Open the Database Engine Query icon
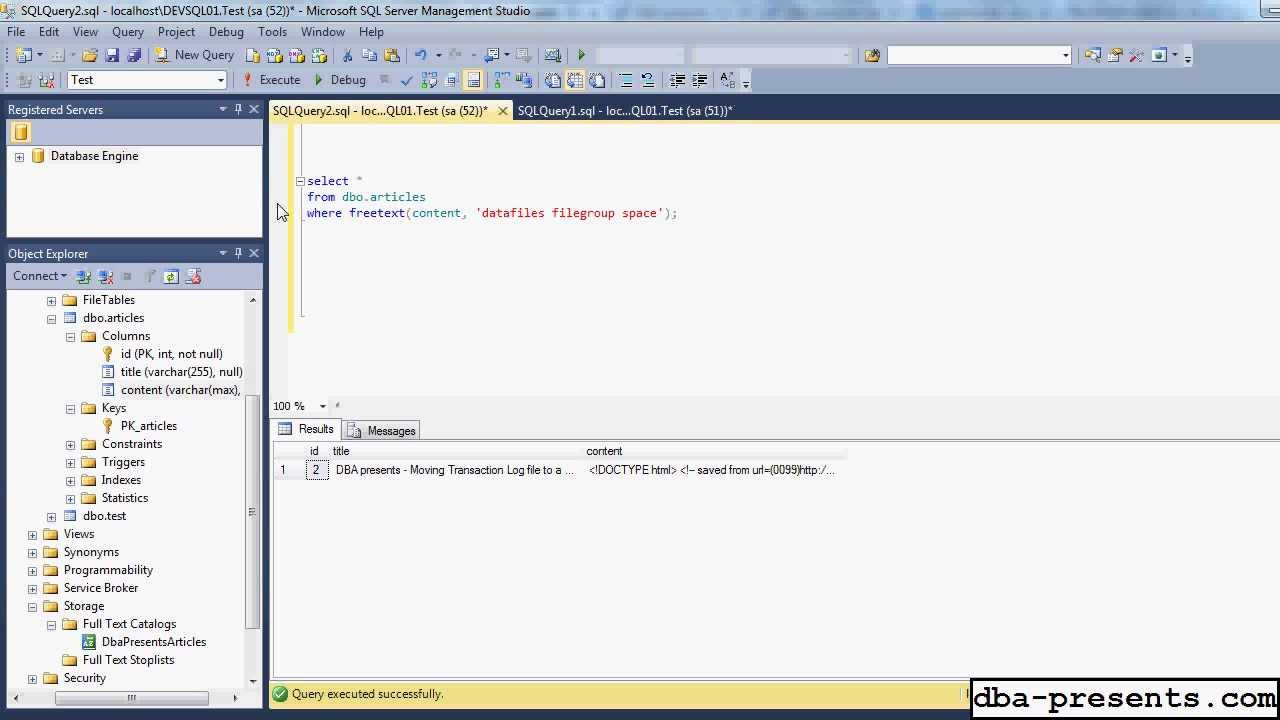This screenshot has width=1280, height=720. click(x=252, y=55)
